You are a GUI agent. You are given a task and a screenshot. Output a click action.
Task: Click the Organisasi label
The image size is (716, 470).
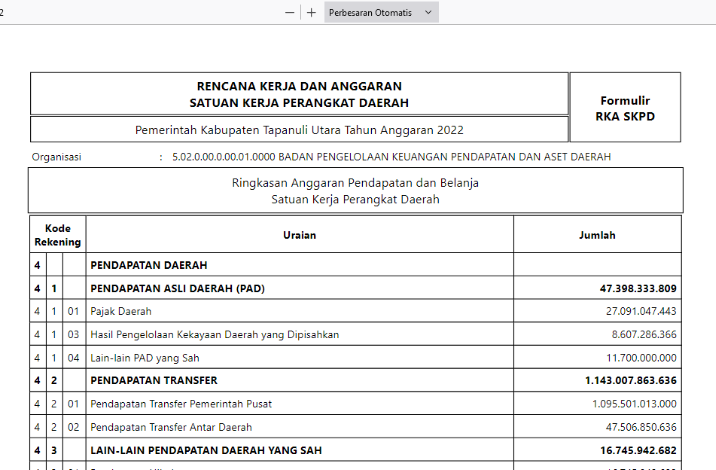point(56,157)
